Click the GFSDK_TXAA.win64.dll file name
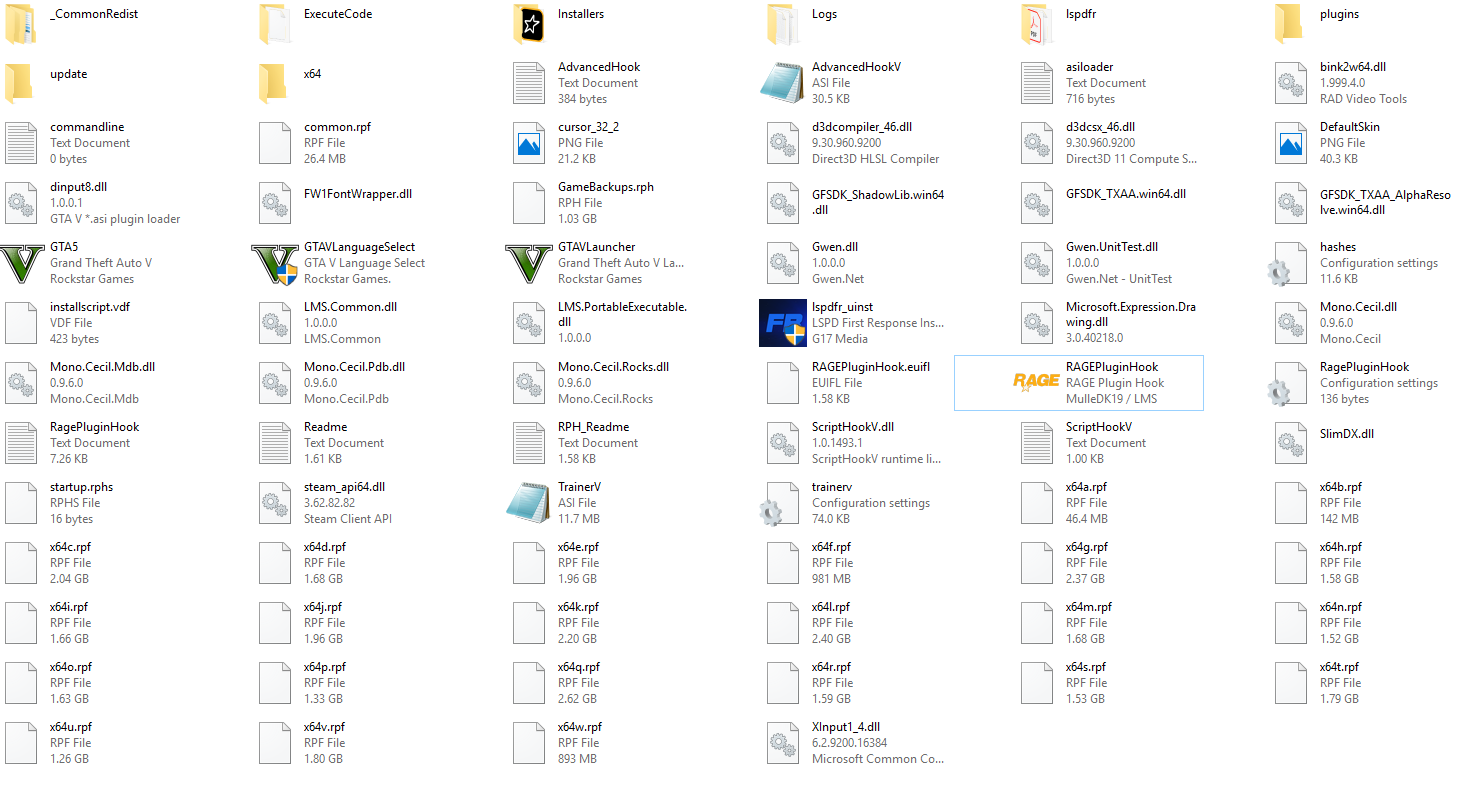1471x785 pixels. [1126, 194]
